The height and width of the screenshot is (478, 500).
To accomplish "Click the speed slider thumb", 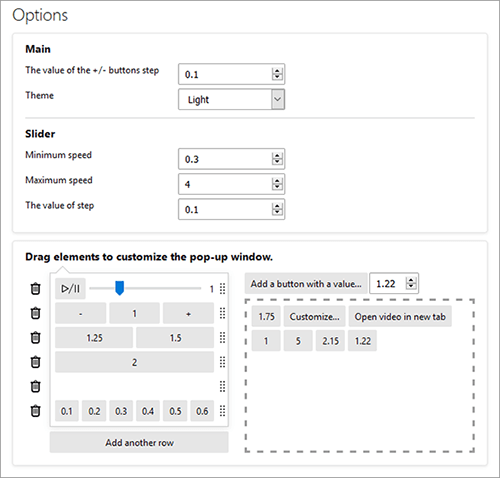I will (119, 288).
